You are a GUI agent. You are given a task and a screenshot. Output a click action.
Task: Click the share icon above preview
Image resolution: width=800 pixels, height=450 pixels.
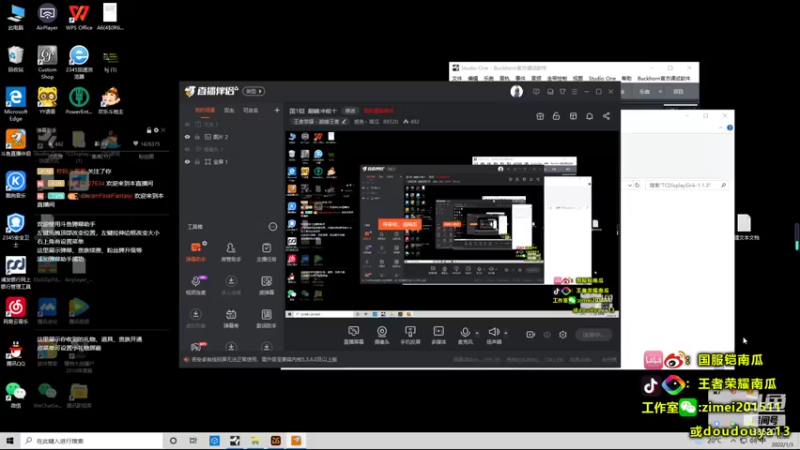click(x=606, y=116)
